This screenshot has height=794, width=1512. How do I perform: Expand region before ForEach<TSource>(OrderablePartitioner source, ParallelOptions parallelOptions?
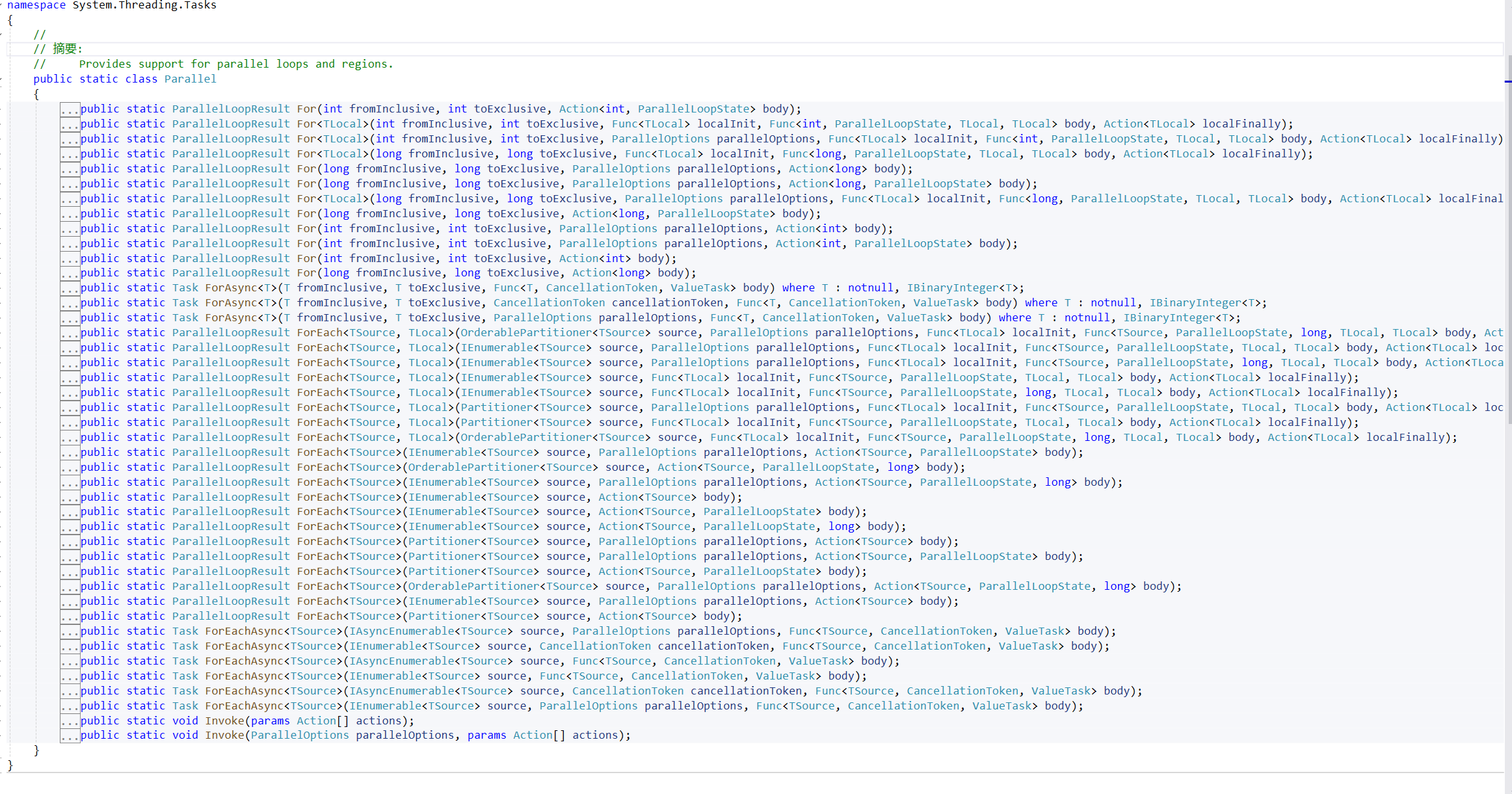[70, 587]
